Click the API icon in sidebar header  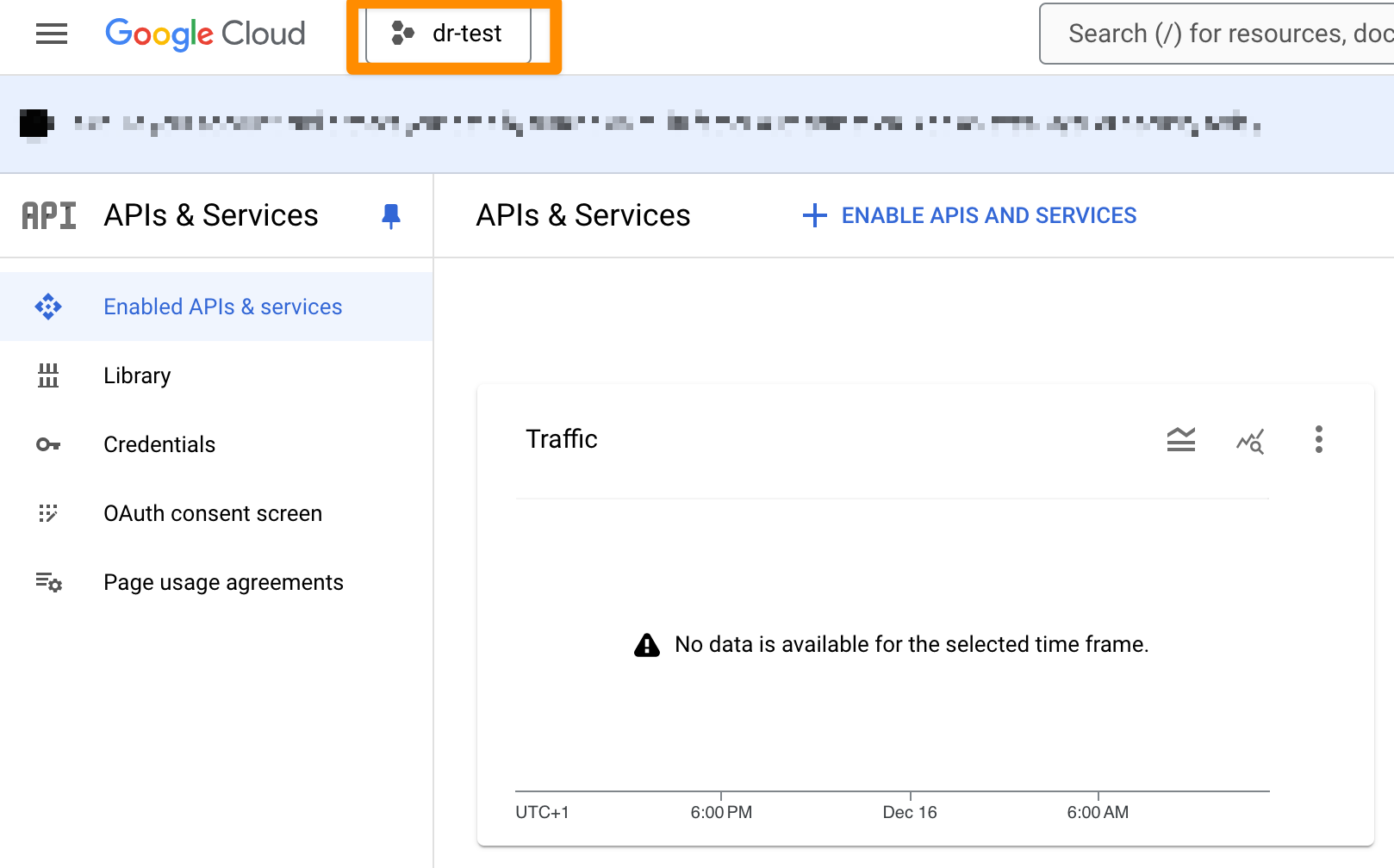[x=49, y=215]
